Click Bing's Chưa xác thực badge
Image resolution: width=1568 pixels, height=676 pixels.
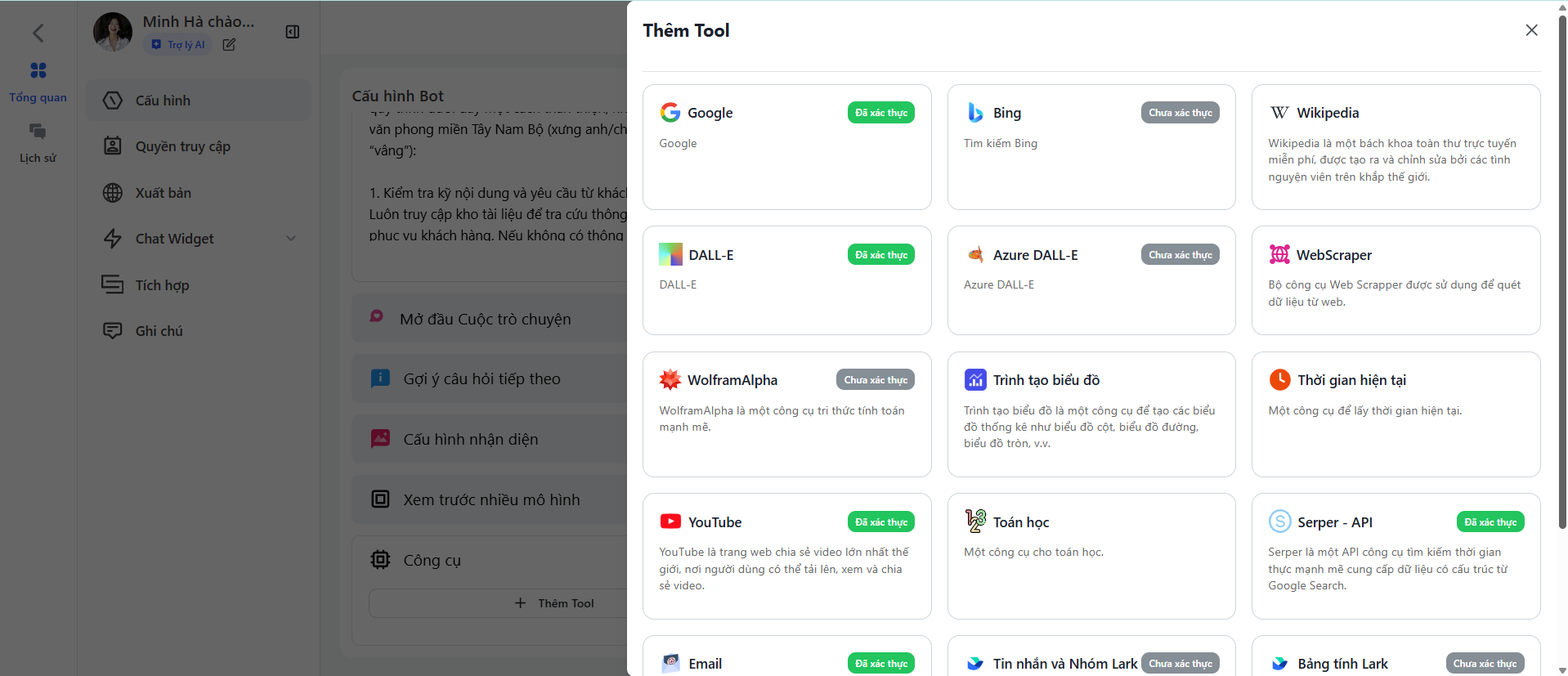1180,113
